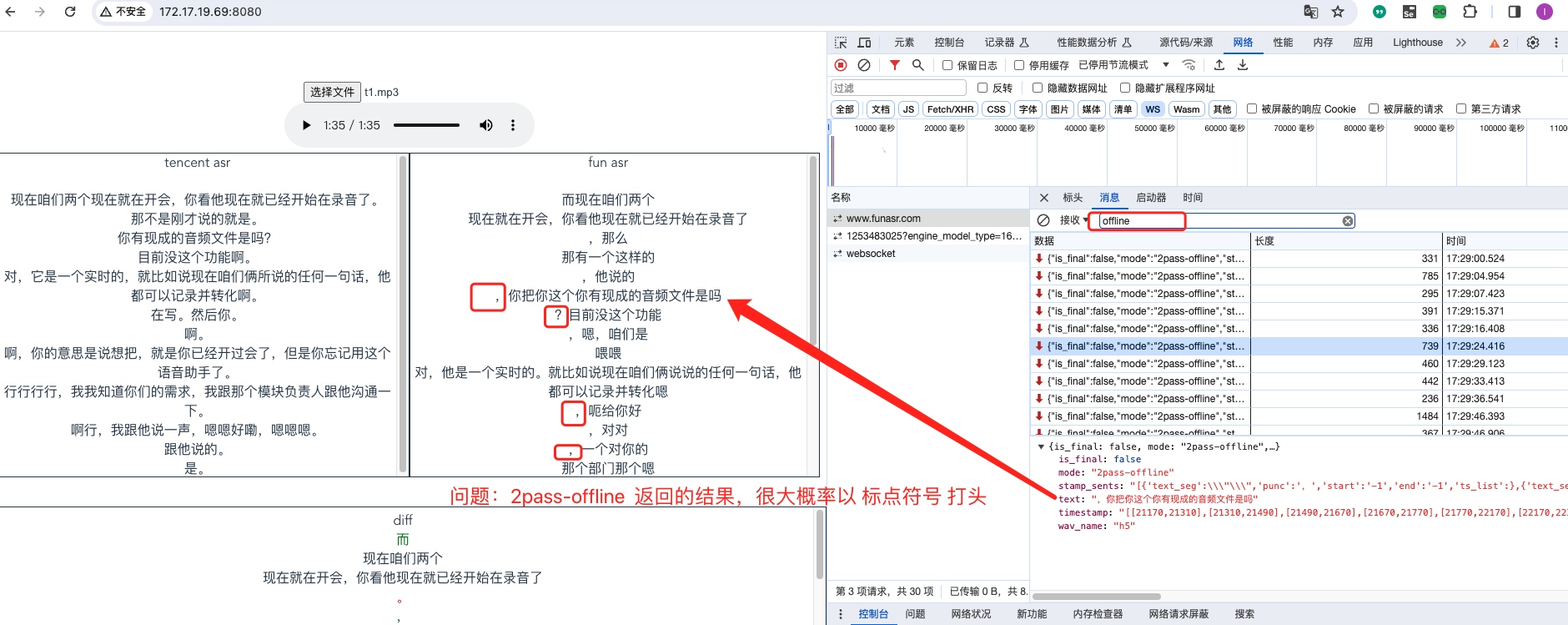Screen dimensions: 1568x625
Task: Activate the DevTools inspect element picker
Action: [x=841, y=43]
